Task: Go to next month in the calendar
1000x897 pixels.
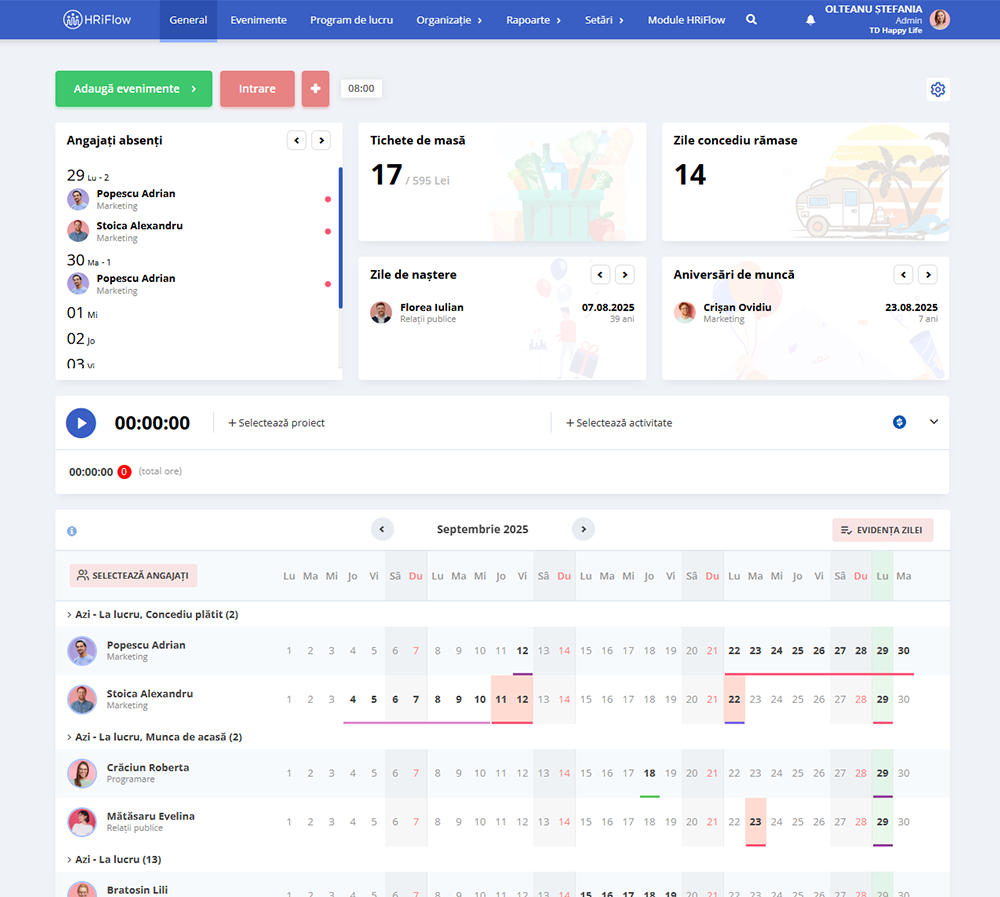Action: pos(583,529)
